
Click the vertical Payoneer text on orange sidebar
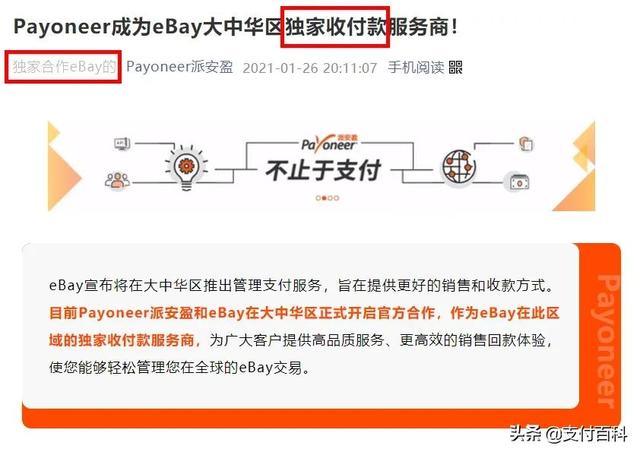click(609, 341)
